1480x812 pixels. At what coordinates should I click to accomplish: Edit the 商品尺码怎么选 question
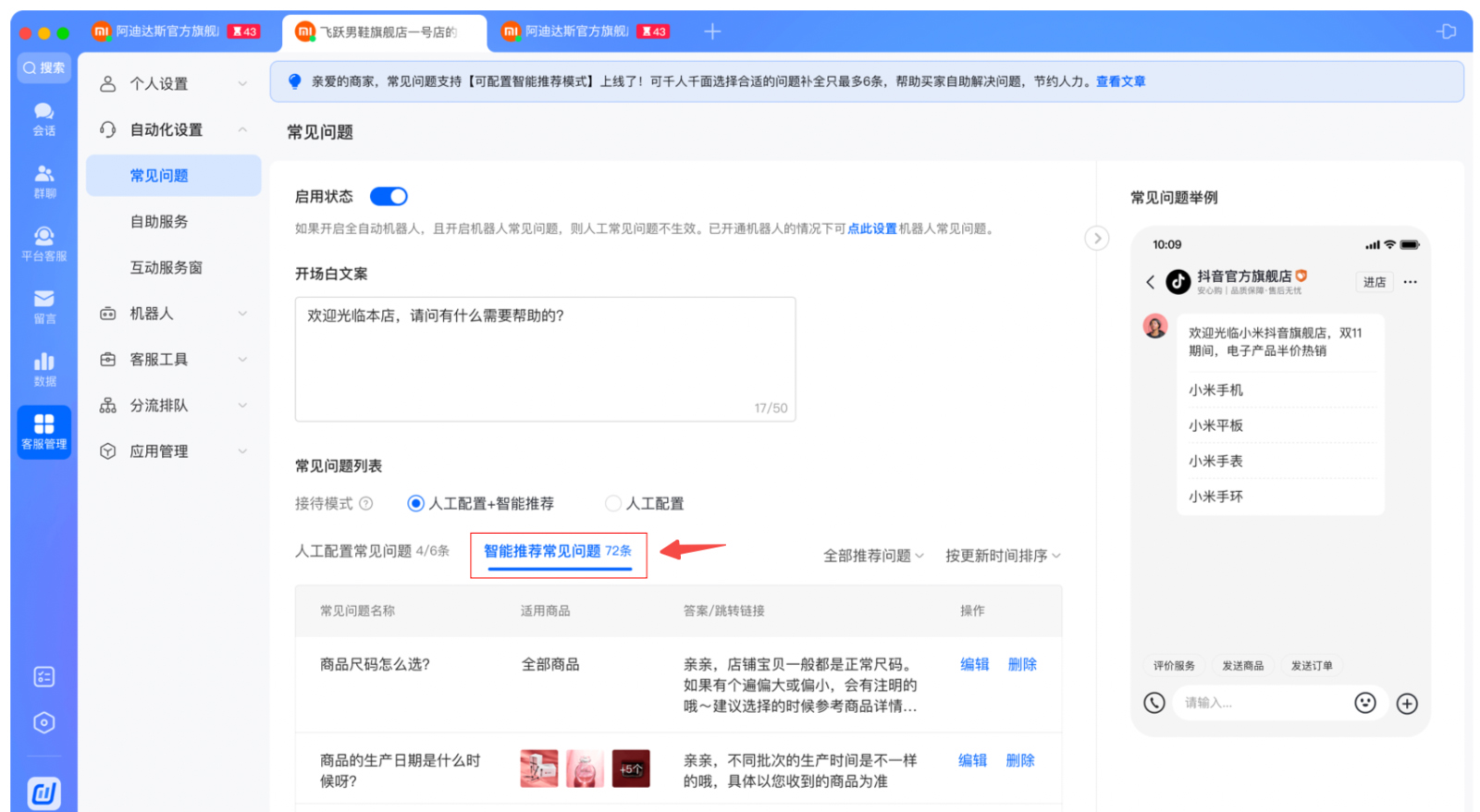974,664
